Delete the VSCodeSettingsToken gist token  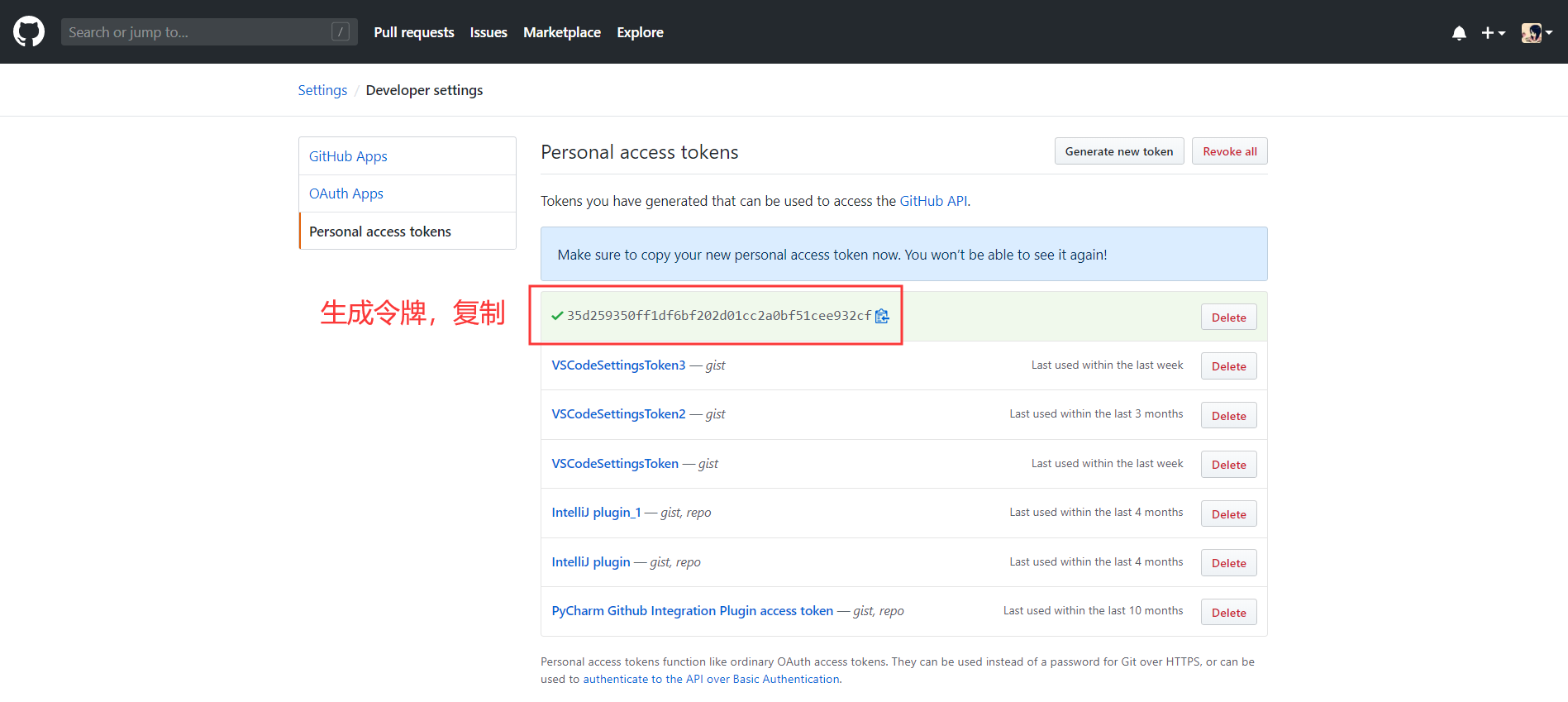pos(1229,465)
